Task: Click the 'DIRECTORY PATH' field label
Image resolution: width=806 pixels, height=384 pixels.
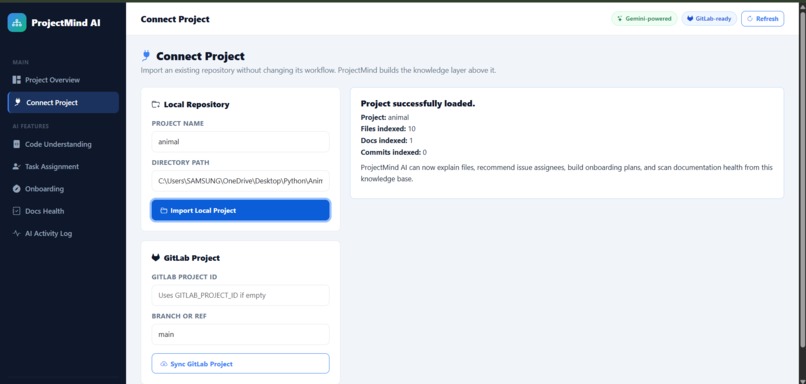Action: pos(180,162)
